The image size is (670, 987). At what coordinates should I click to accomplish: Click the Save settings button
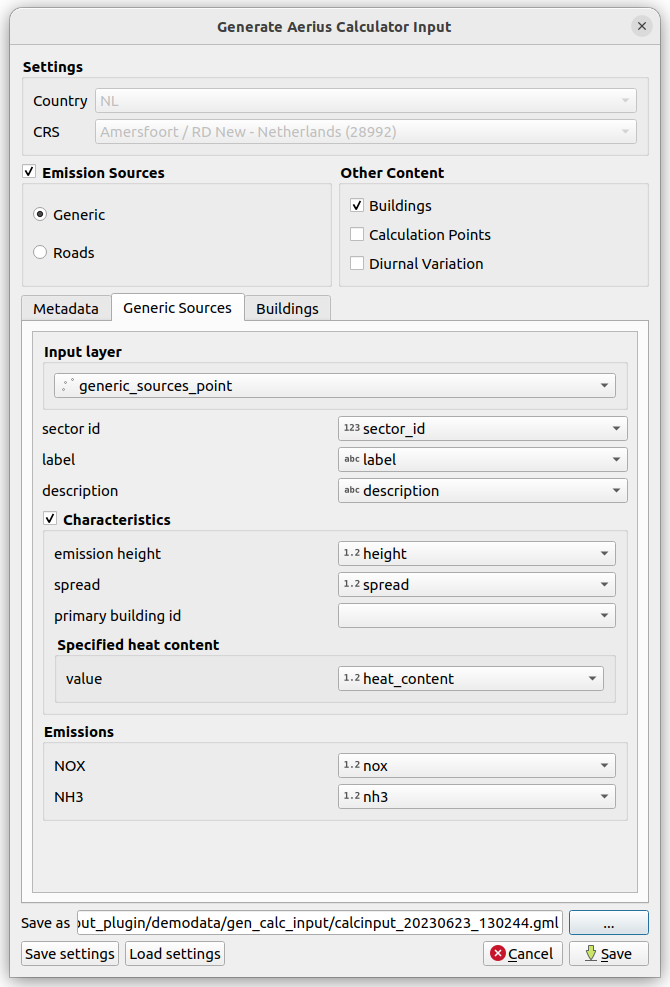[x=70, y=954]
